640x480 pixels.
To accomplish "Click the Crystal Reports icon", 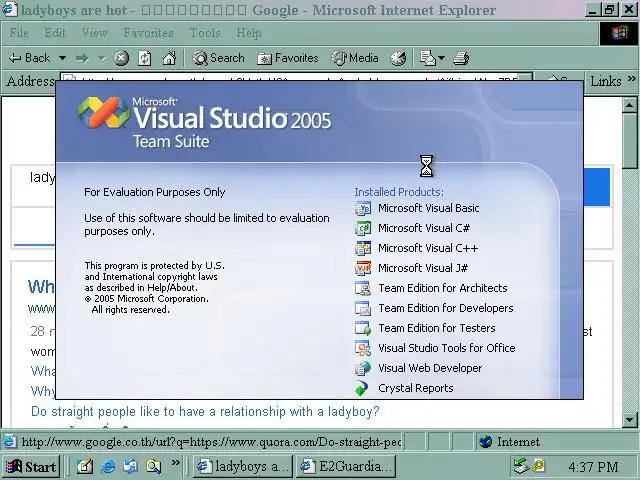I will click(x=362, y=388).
